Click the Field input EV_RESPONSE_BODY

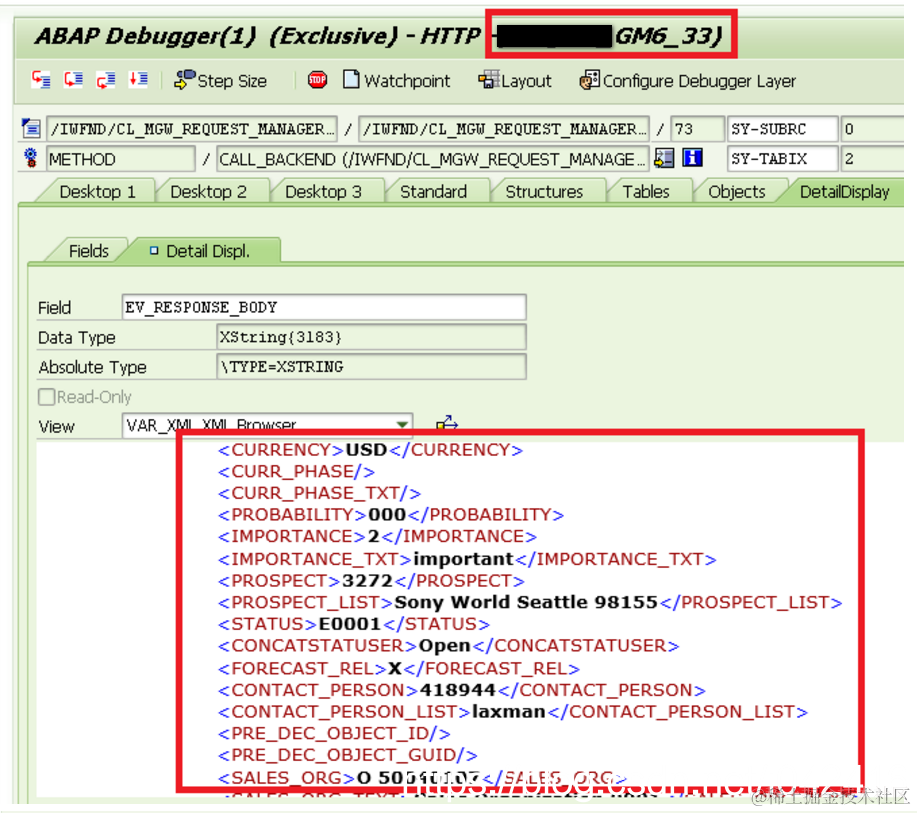(324, 307)
